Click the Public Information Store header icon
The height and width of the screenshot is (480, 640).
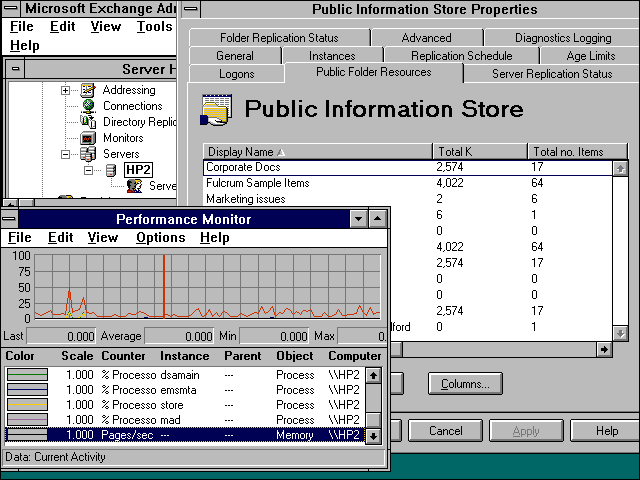(216, 110)
